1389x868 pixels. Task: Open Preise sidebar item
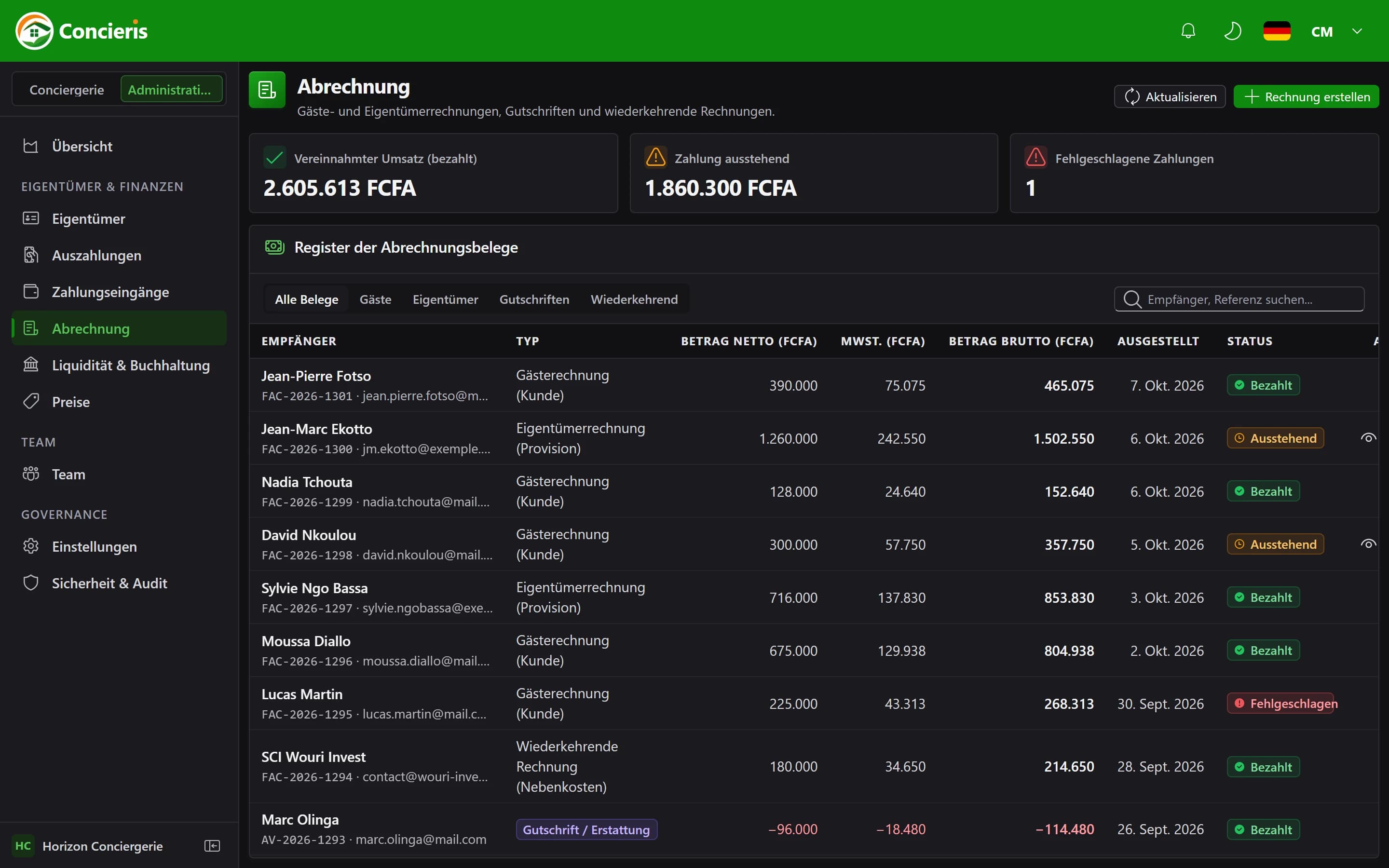[119, 402]
